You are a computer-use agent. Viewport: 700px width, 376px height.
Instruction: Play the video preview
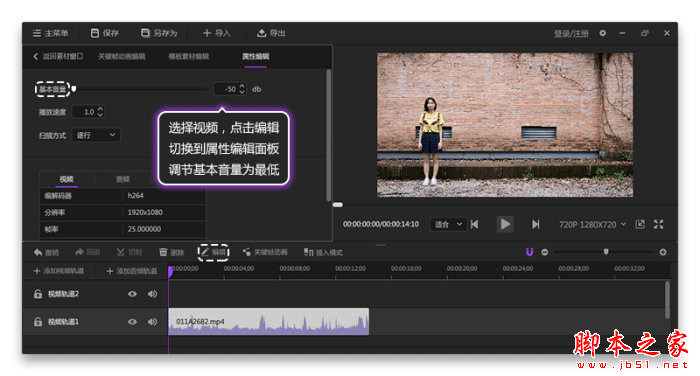point(505,224)
